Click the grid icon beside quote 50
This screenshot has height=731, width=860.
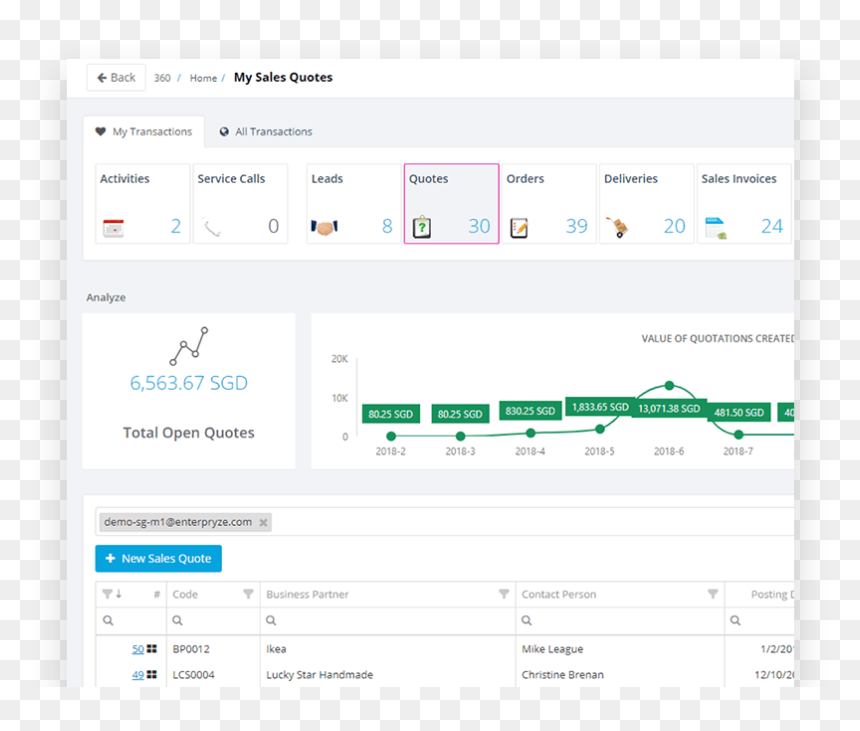[x=152, y=649]
